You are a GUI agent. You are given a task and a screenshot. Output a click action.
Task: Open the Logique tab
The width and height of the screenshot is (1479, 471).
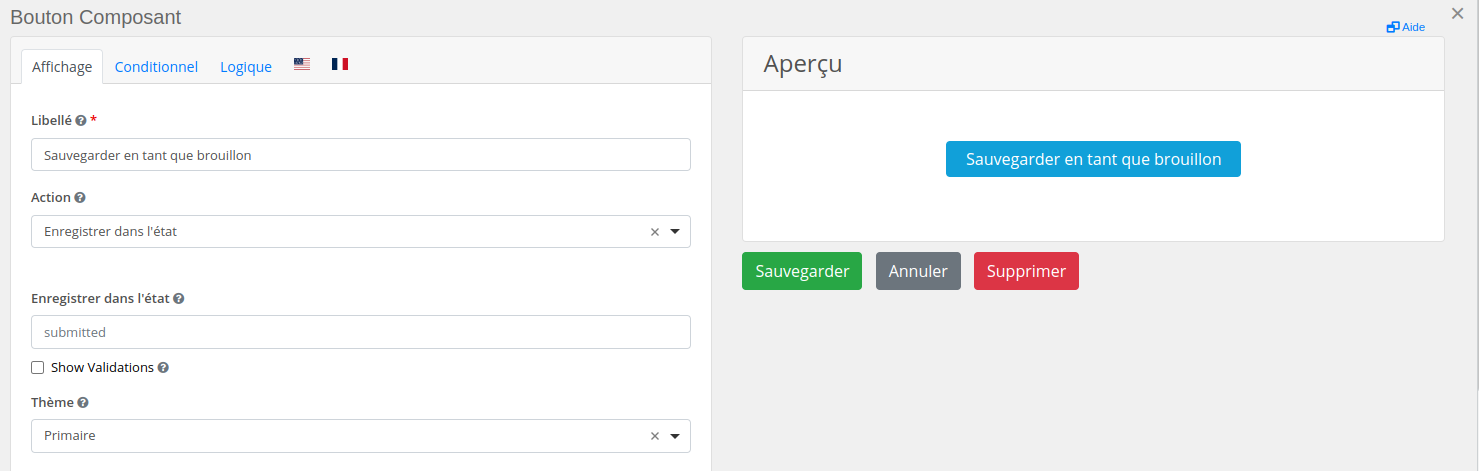click(x=246, y=67)
